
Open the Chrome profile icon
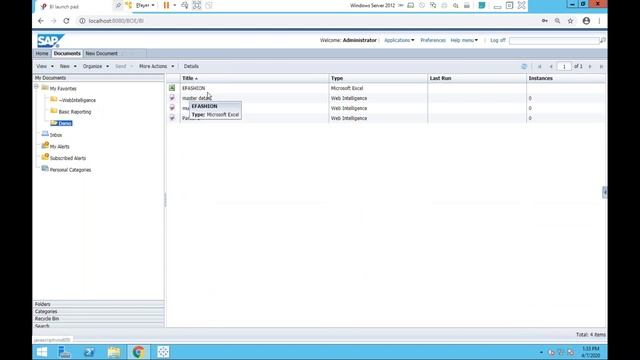point(586,21)
